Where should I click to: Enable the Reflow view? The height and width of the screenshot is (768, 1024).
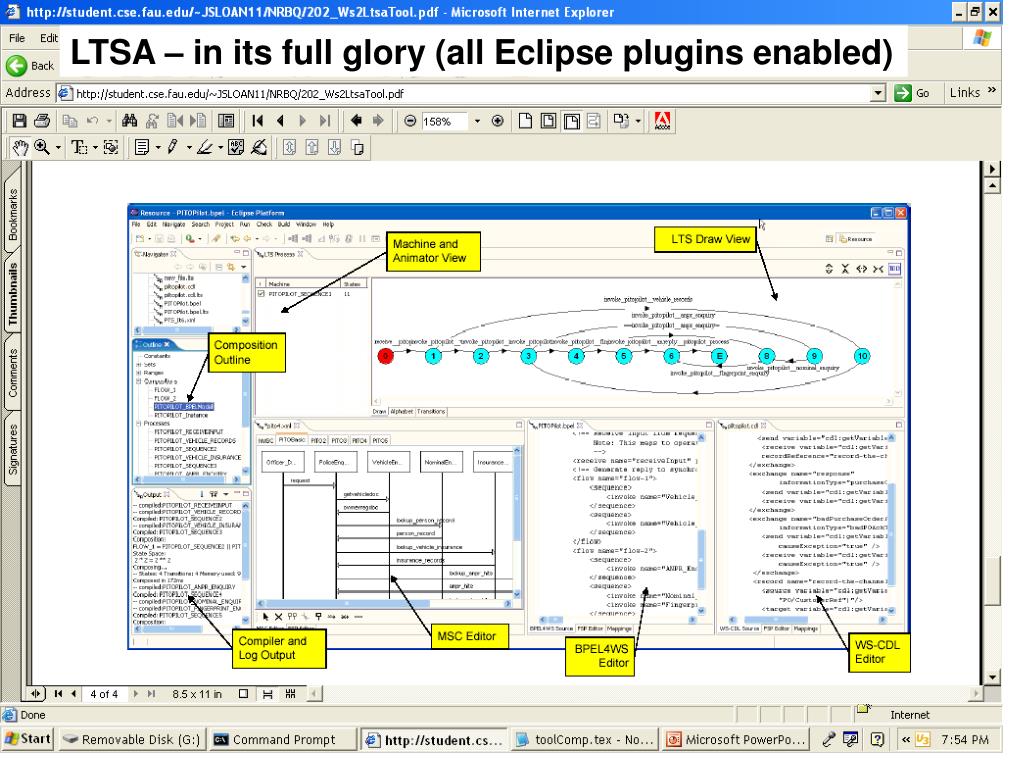(x=594, y=121)
